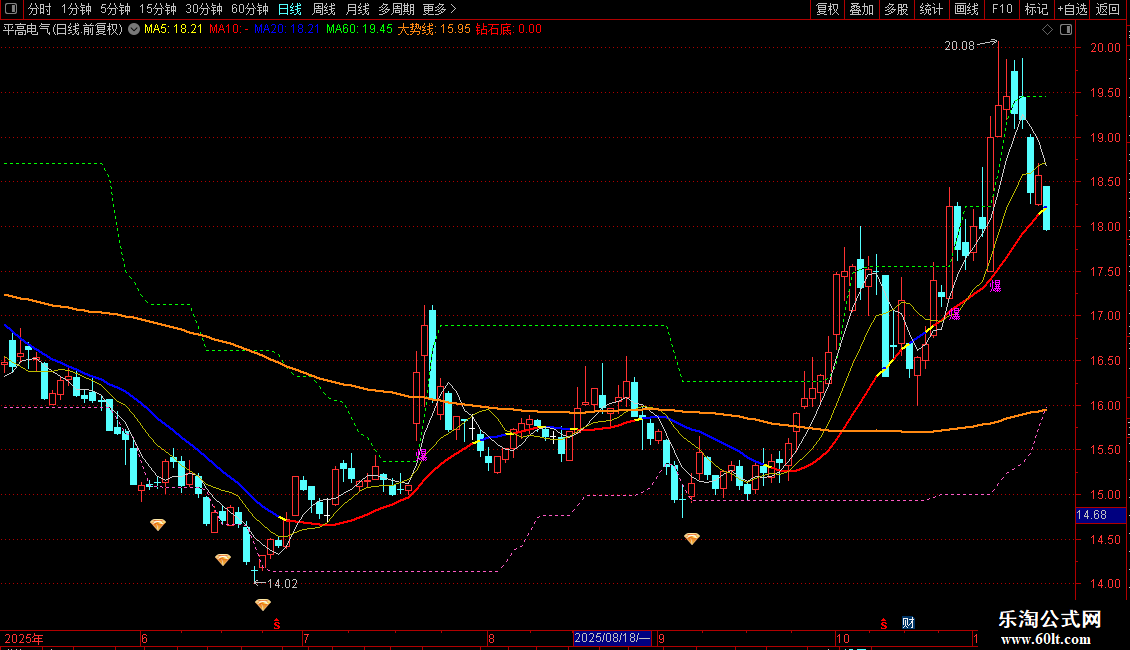The height and width of the screenshot is (650, 1130).
Task: Switch to the 15分钟 period
Action: [157, 9]
